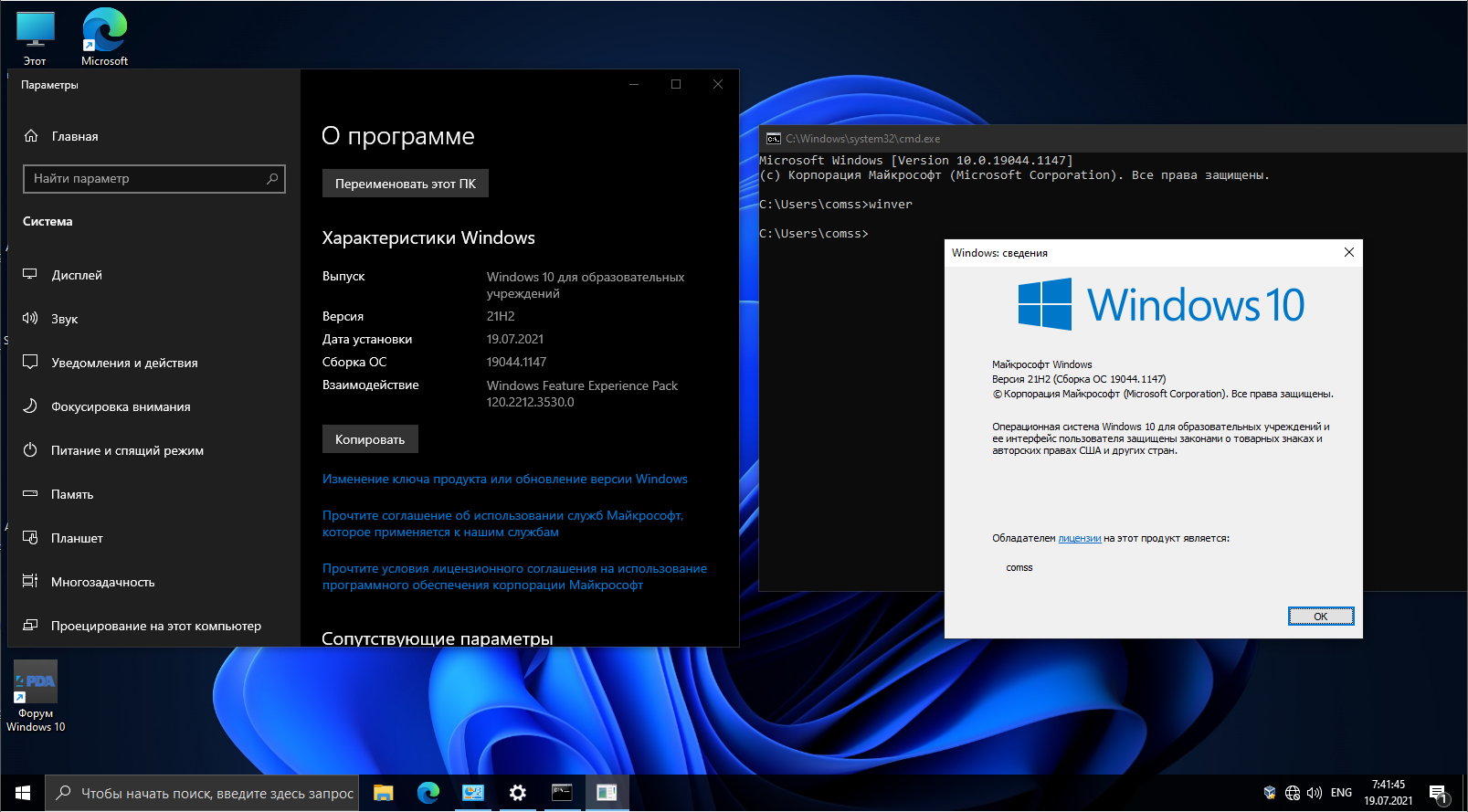1468x812 pixels.
Task: Open the Microsoft services agreement link
Action: pos(502,524)
